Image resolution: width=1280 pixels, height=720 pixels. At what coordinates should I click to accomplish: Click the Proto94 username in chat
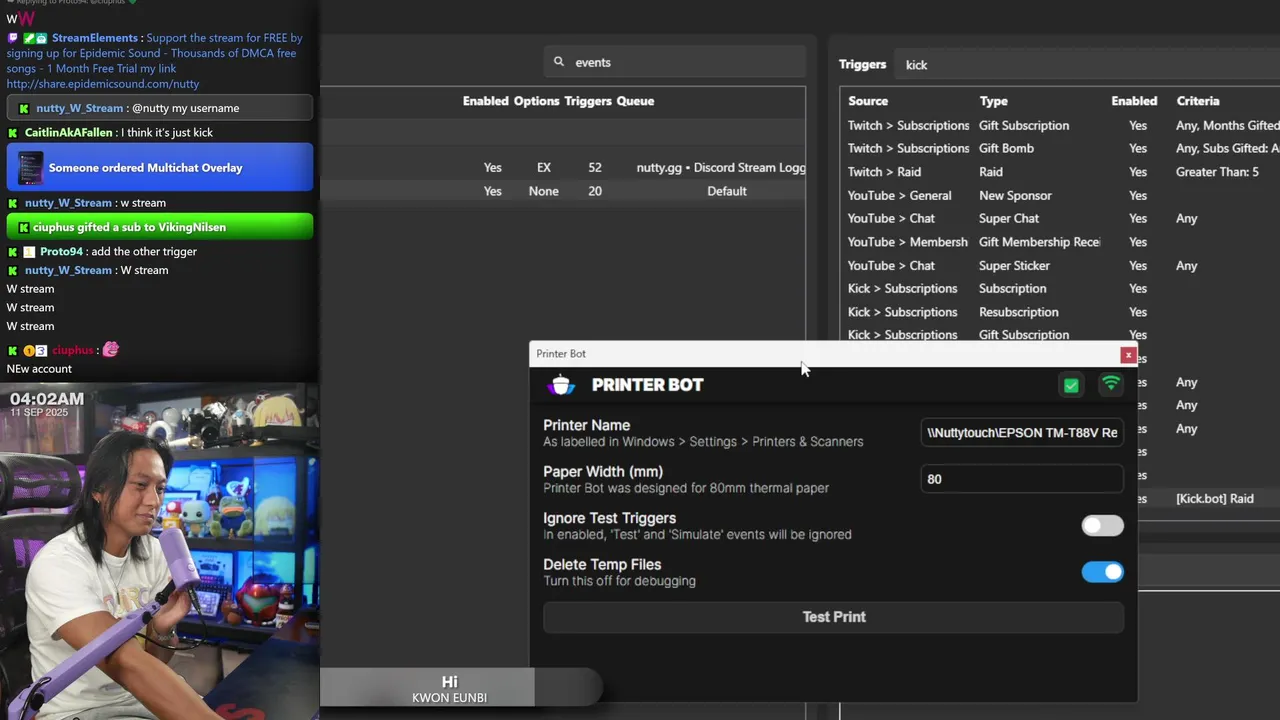[x=62, y=252]
